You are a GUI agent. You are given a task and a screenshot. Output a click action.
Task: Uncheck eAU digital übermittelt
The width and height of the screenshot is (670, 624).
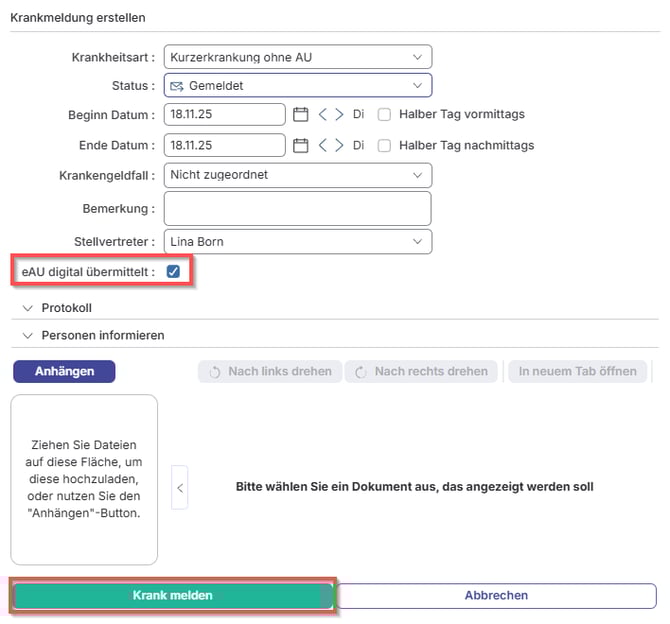(x=174, y=271)
